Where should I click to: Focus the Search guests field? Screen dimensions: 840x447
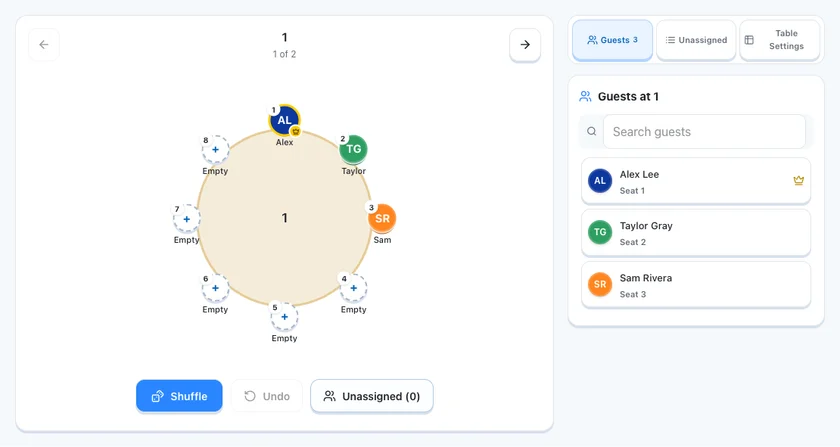click(704, 131)
